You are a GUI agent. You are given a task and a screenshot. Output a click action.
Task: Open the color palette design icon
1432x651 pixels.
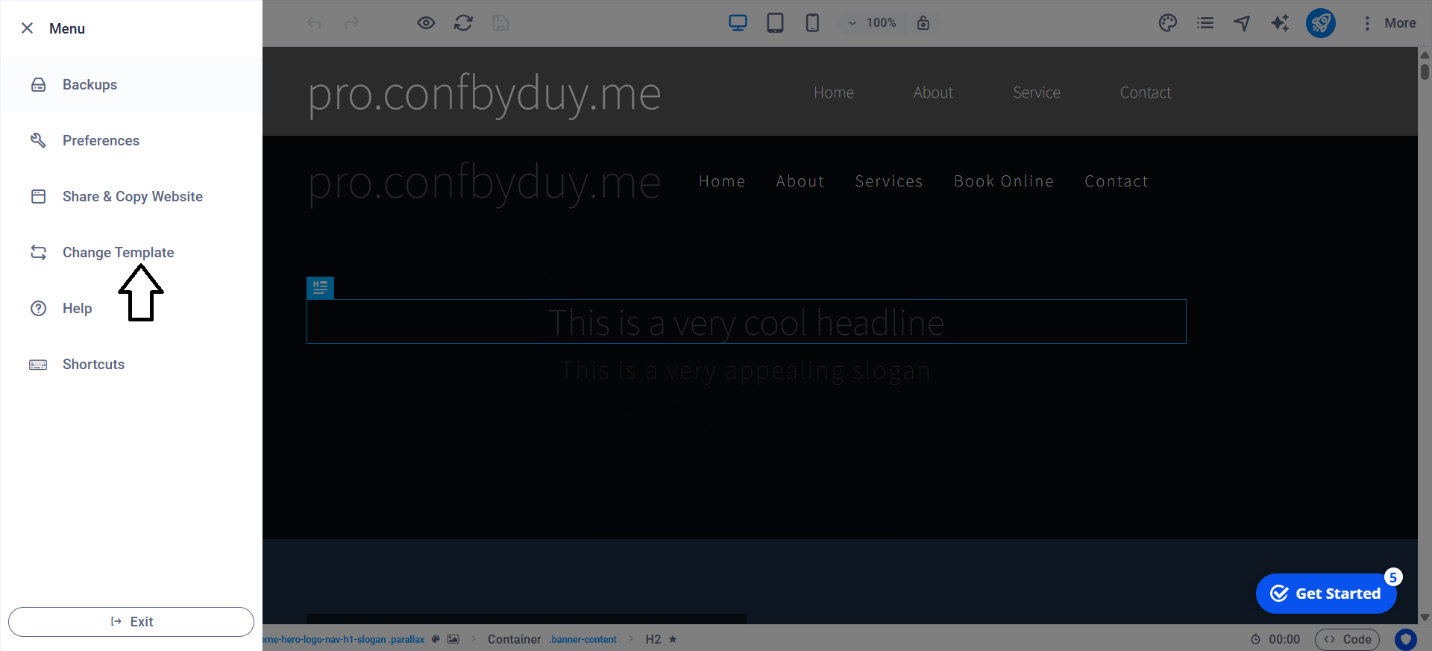point(1167,23)
